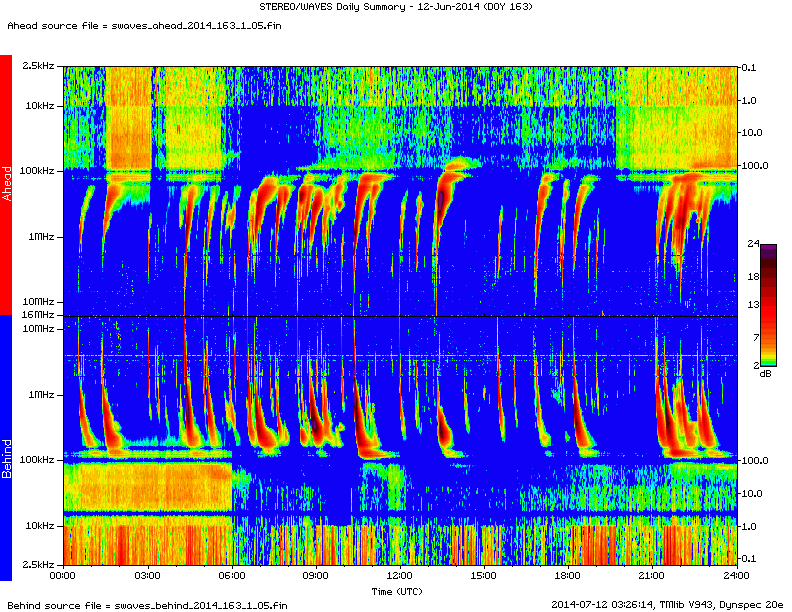
Task: Click the timestamp and TMlib version footer text
Action: (x=667, y=604)
